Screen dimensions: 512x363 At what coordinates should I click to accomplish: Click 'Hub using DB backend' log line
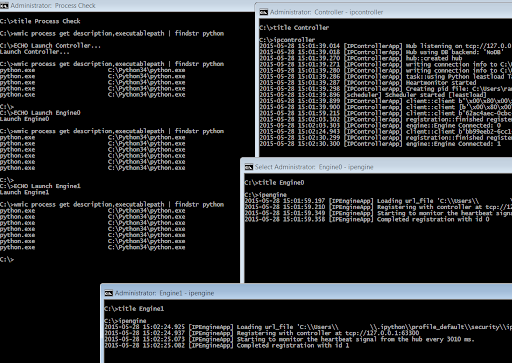381,52
